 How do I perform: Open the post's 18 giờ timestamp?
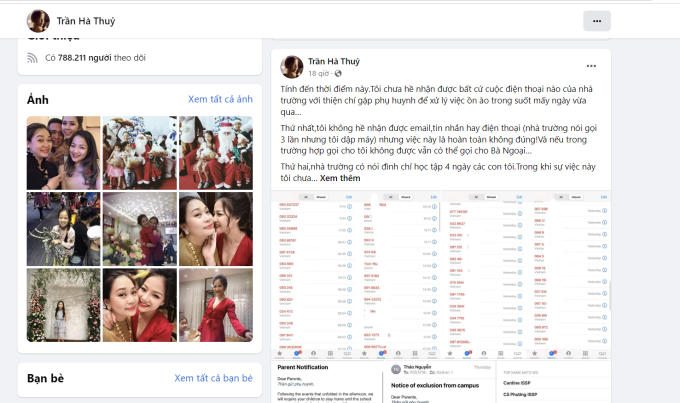pyautogui.click(x=318, y=74)
